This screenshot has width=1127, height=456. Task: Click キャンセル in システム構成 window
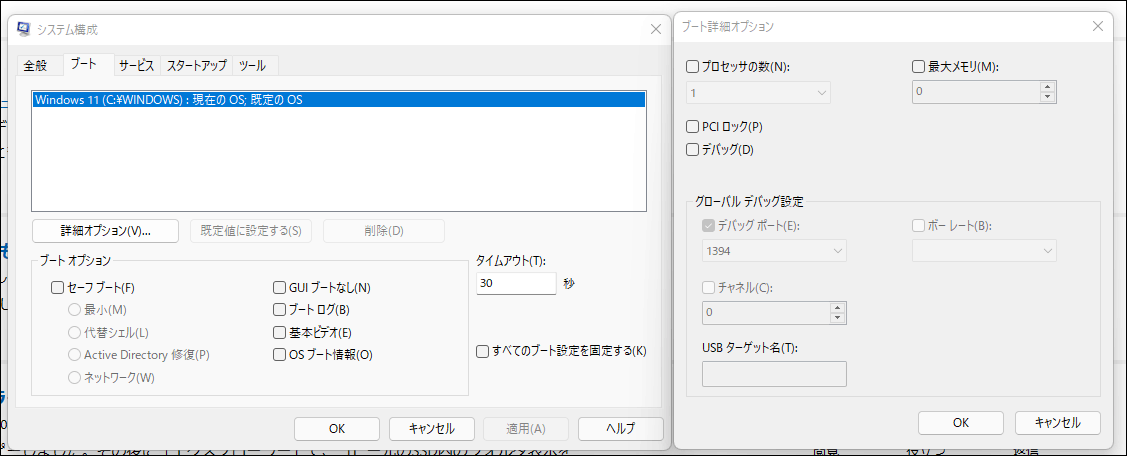(x=431, y=429)
